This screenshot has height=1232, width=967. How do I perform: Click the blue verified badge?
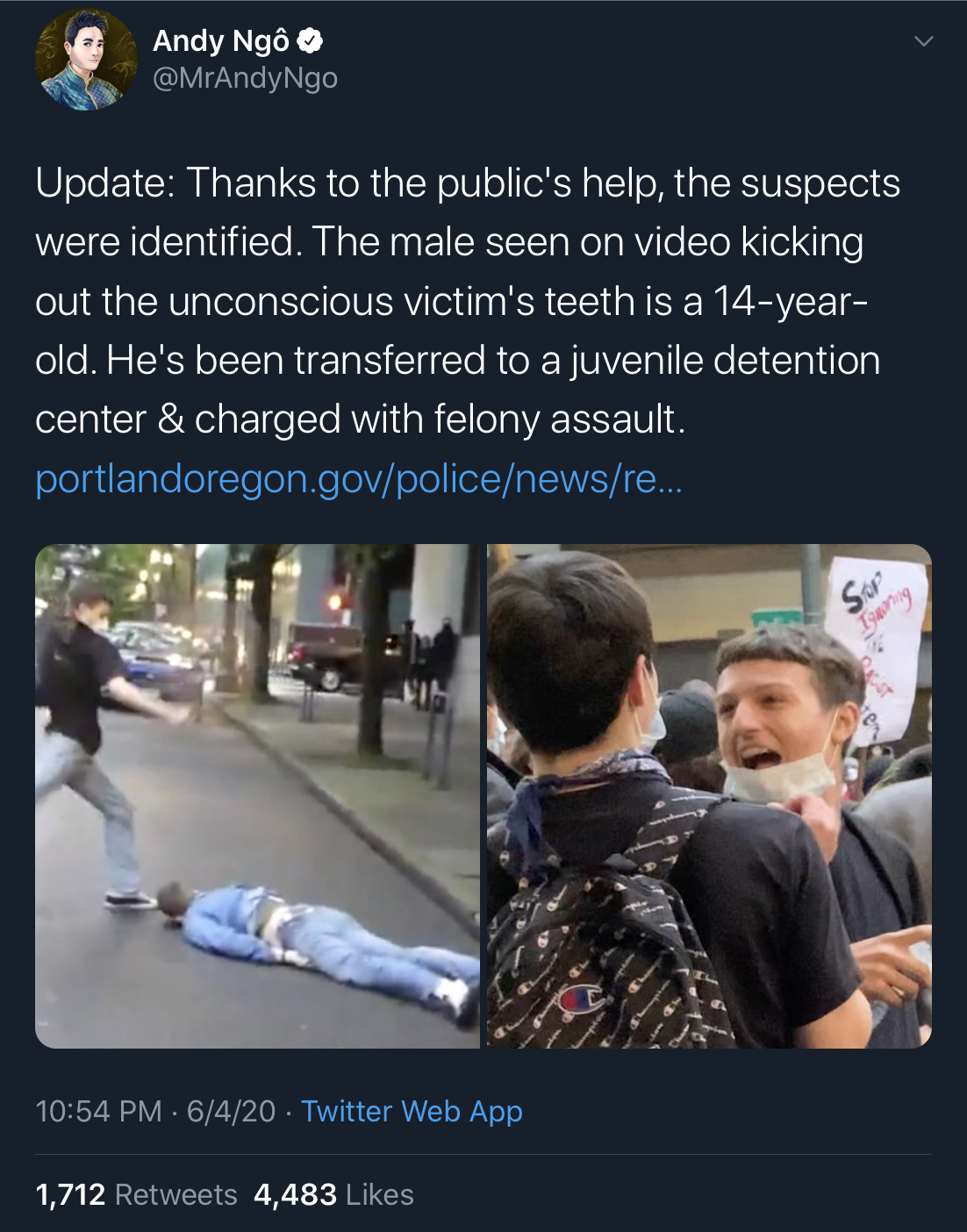coord(310,41)
